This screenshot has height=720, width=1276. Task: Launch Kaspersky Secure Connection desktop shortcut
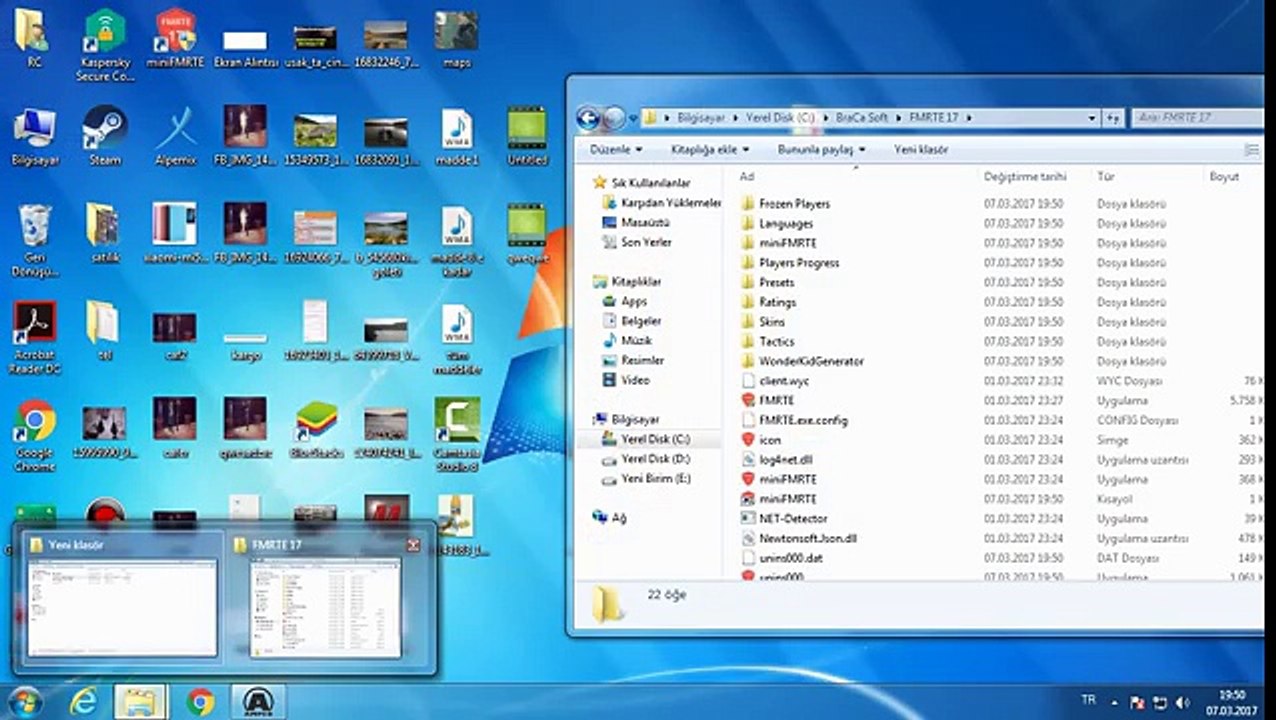click(105, 45)
